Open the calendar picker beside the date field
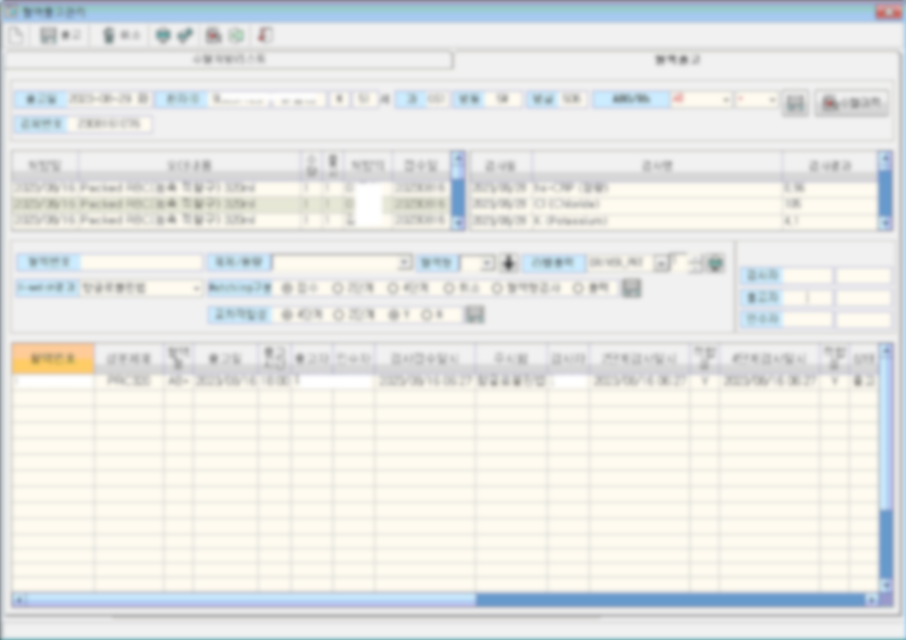Screen dimensions: 906x640 (143, 99)
